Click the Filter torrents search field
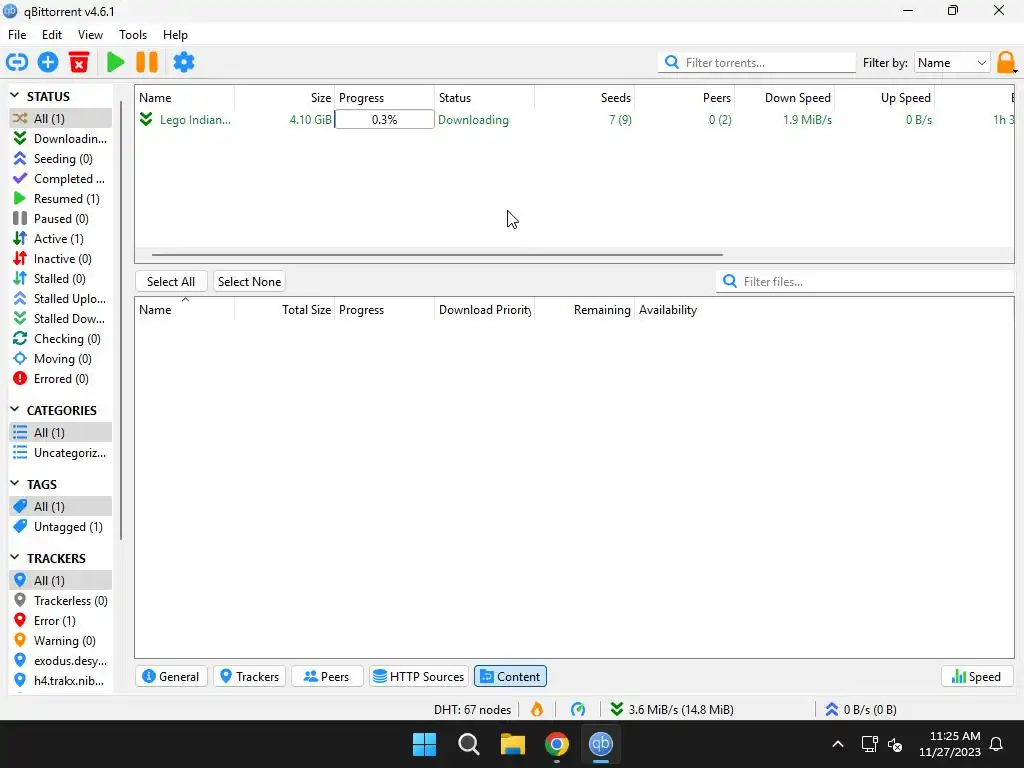 pos(757,63)
